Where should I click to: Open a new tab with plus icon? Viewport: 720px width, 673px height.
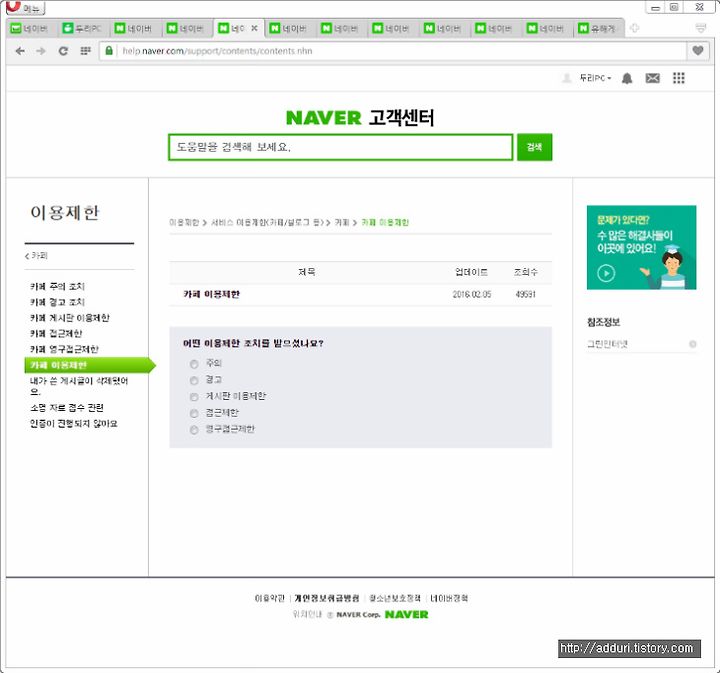[x=635, y=28]
